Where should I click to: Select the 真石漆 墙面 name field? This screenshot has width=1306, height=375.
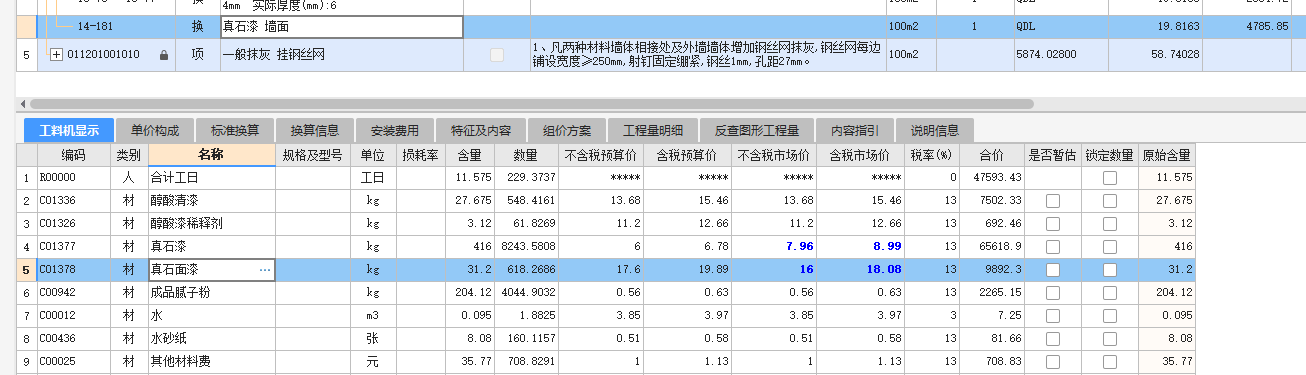tap(342, 27)
